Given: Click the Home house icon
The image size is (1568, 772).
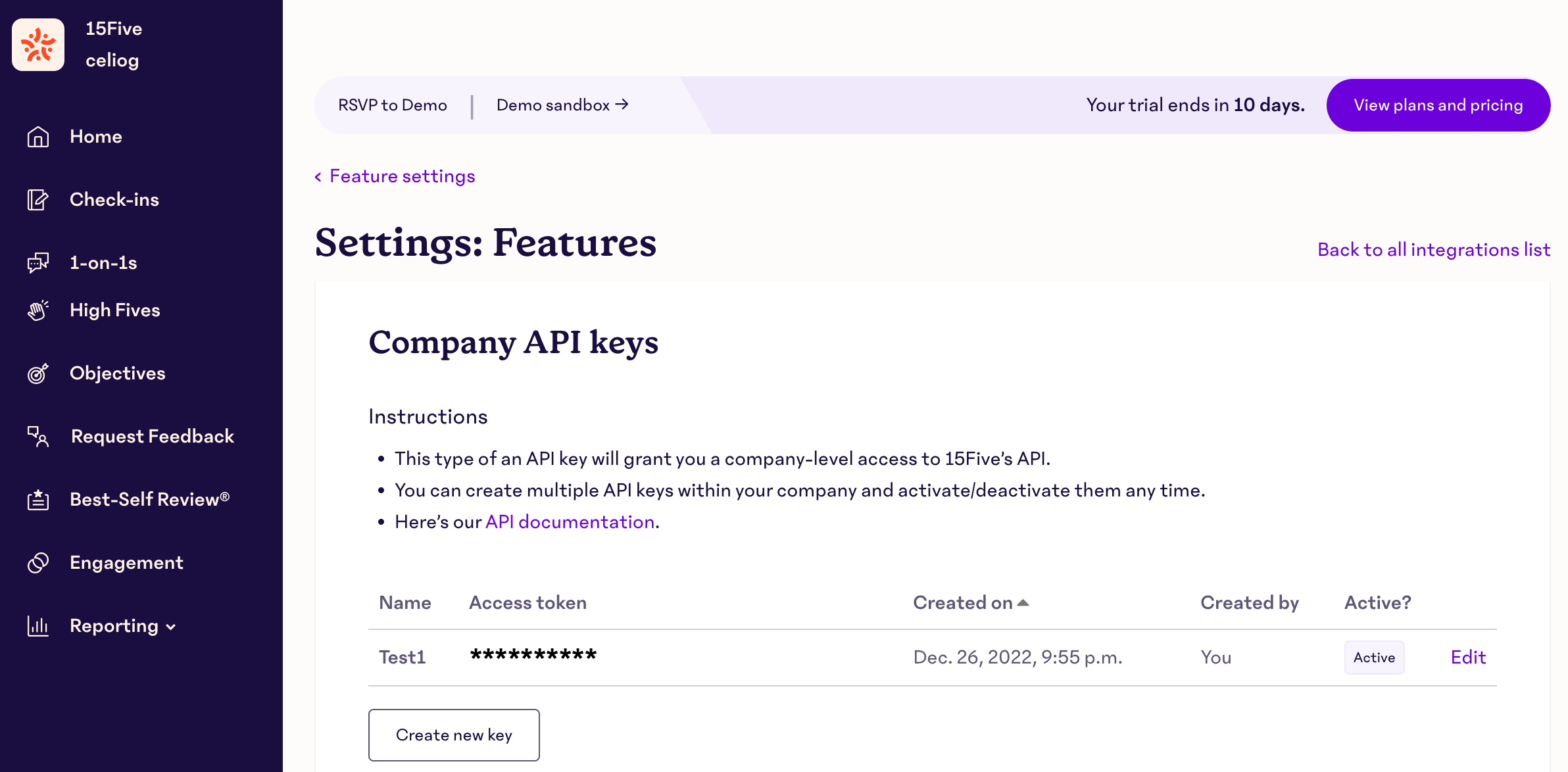Looking at the screenshot, I should (38, 137).
